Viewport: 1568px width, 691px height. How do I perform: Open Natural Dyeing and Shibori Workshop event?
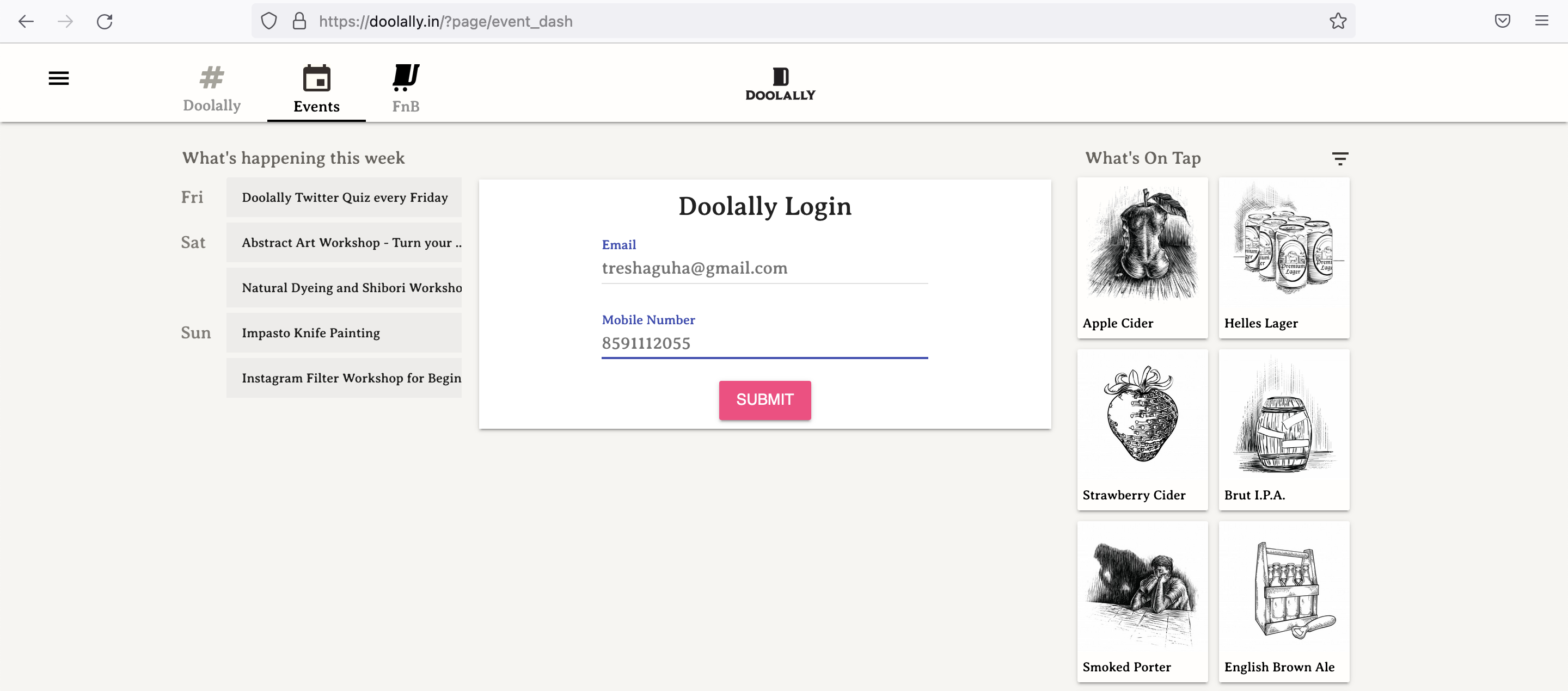[x=344, y=288]
